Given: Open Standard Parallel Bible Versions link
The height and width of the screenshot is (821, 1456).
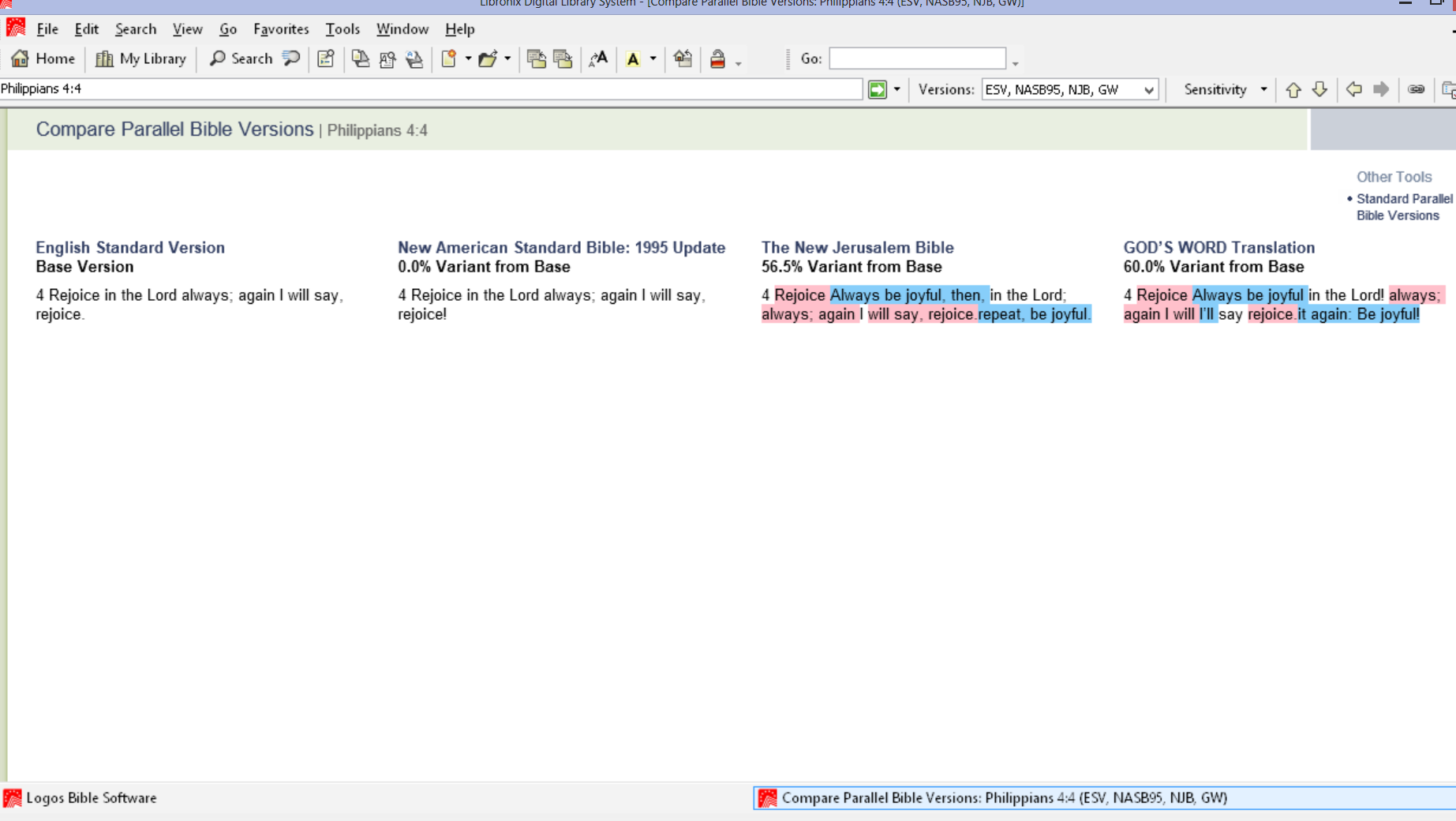Looking at the screenshot, I should (x=1404, y=208).
